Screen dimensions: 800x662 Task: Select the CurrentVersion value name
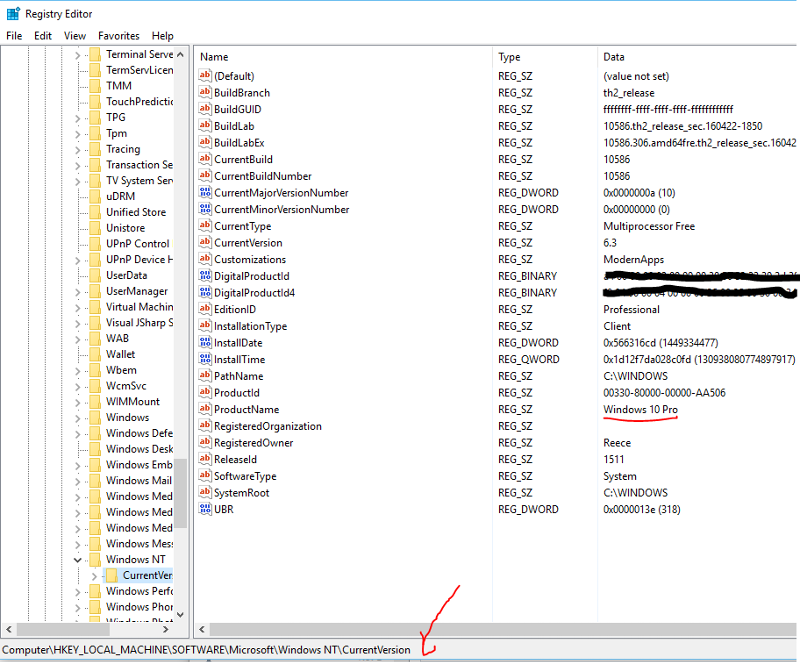(248, 243)
